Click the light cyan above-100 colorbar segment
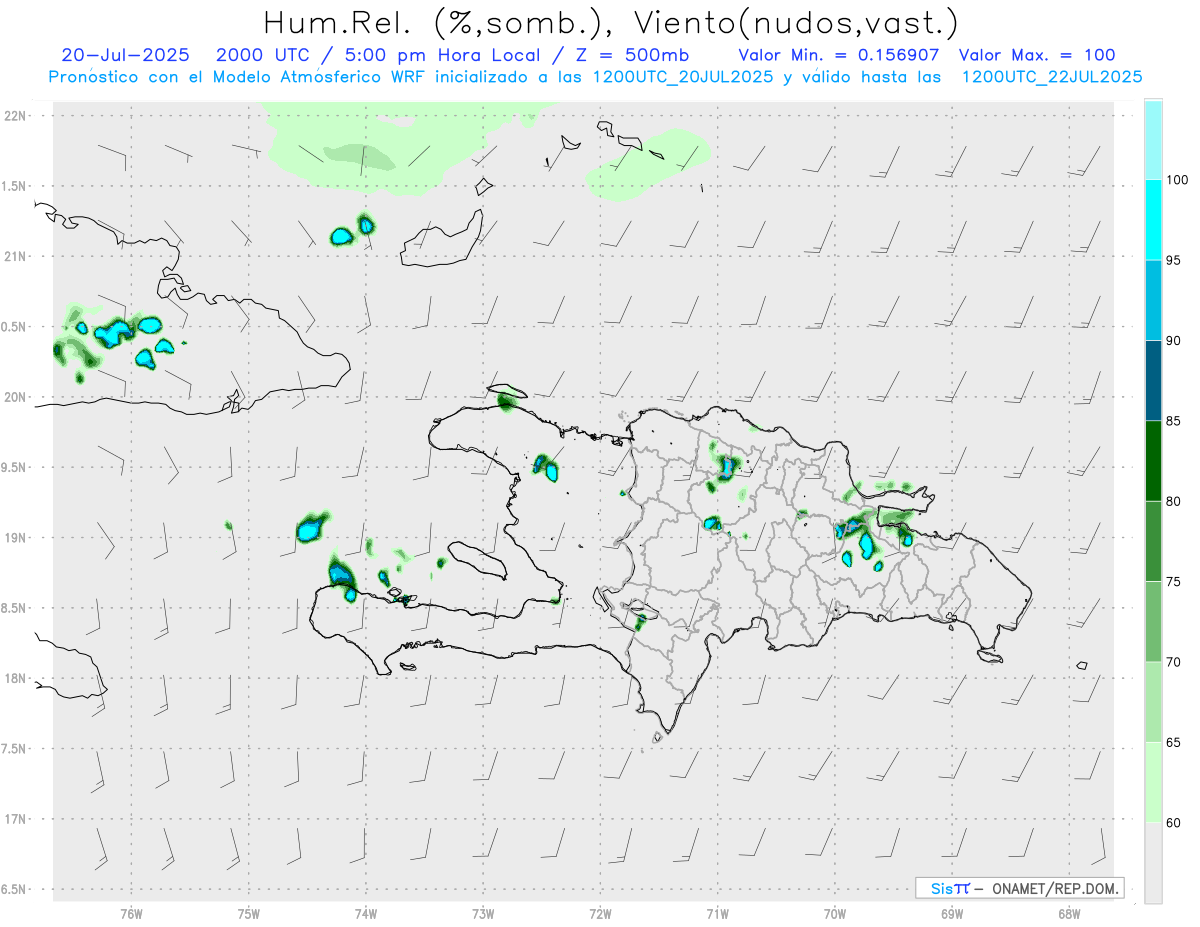The height and width of the screenshot is (927, 1200). pos(1153,140)
